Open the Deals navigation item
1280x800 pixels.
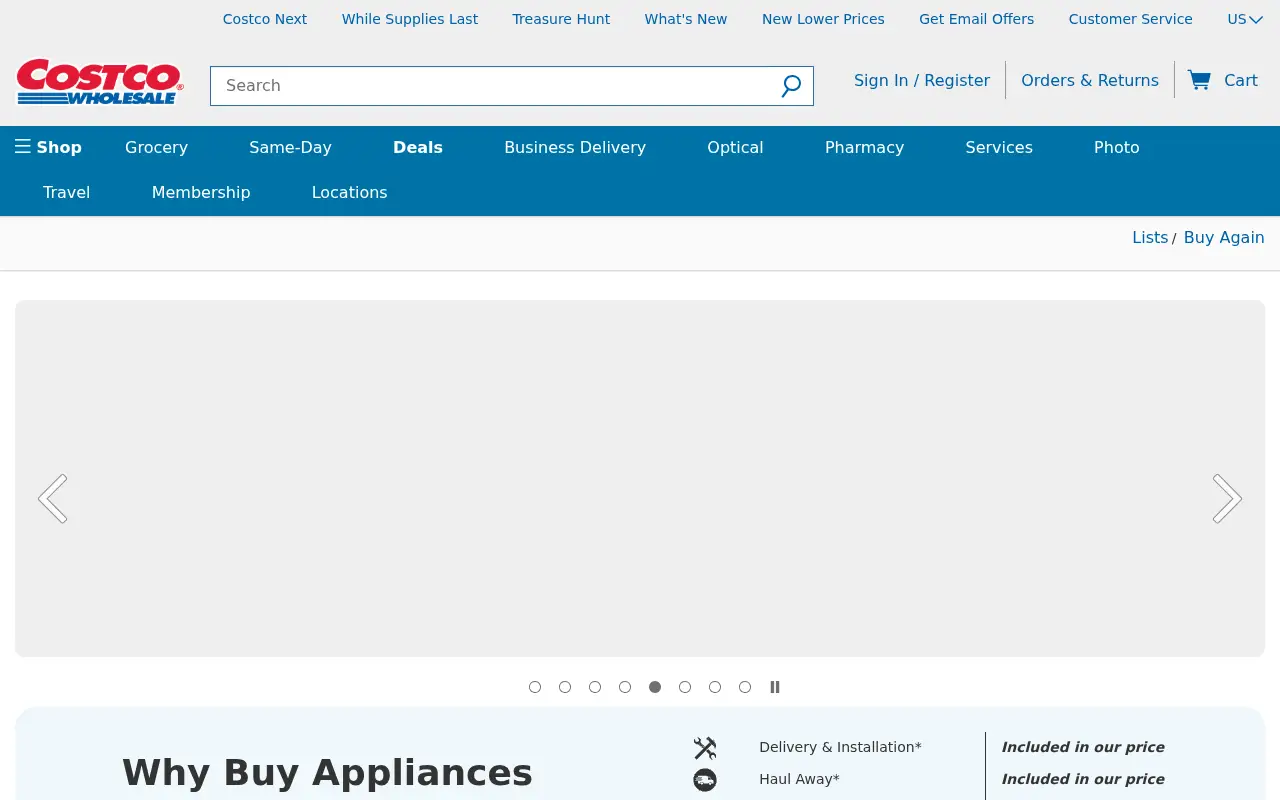tap(418, 147)
